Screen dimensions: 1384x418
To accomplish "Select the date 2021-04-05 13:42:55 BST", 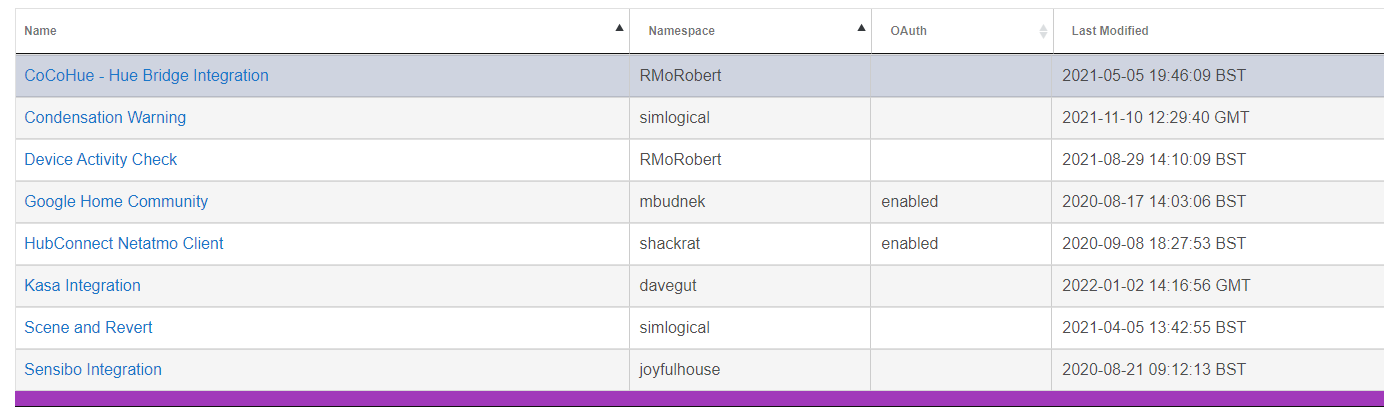I will click(x=1154, y=328).
